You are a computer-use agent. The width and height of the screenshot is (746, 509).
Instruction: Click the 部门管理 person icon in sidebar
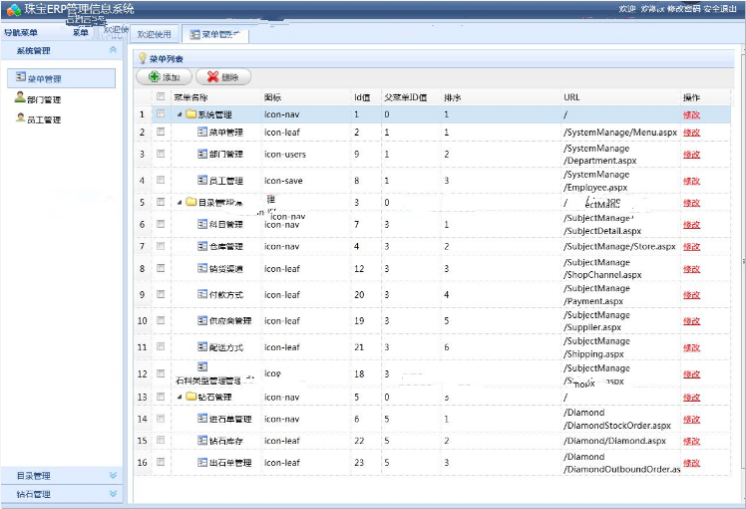[20, 99]
